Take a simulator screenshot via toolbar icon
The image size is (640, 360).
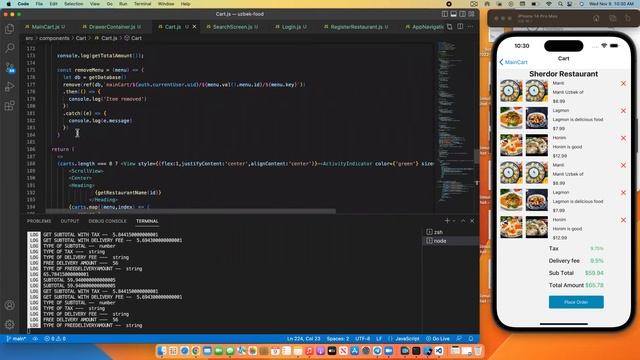pyautogui.click(x=612, y=18)
